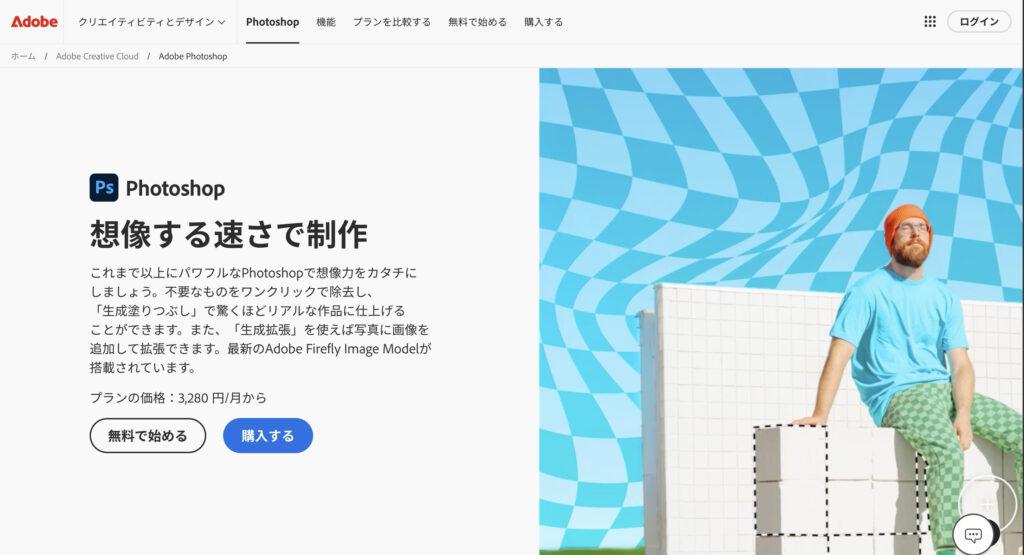Click the Ps Photoshop app icon
Viewport: 1024px width, 555px height.
(104, 187)
